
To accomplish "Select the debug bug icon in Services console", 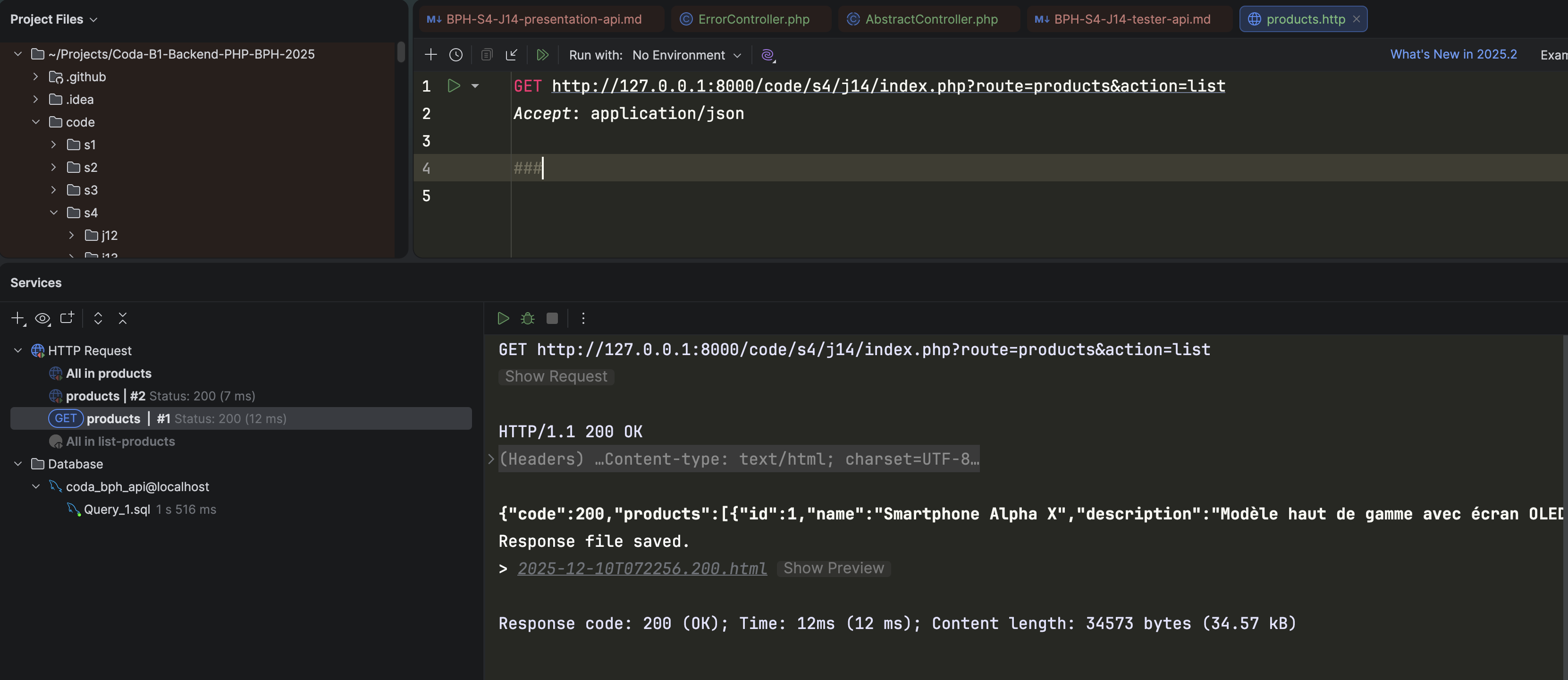I will click(527, 318).
